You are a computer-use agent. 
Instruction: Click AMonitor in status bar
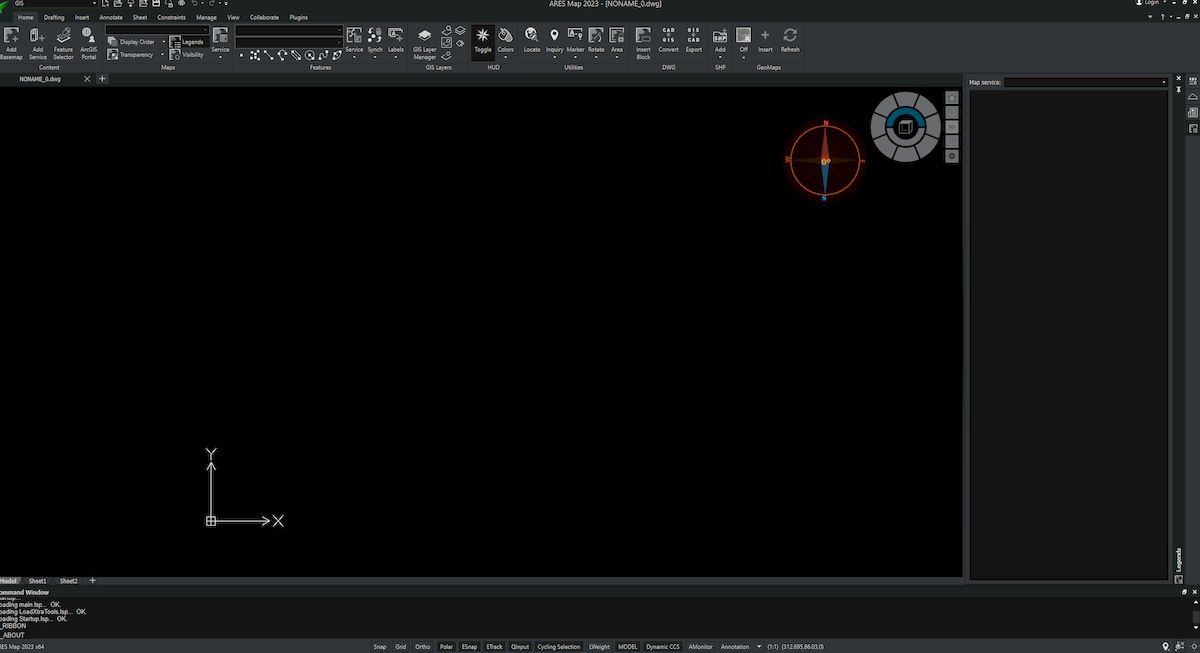point(701,647)
